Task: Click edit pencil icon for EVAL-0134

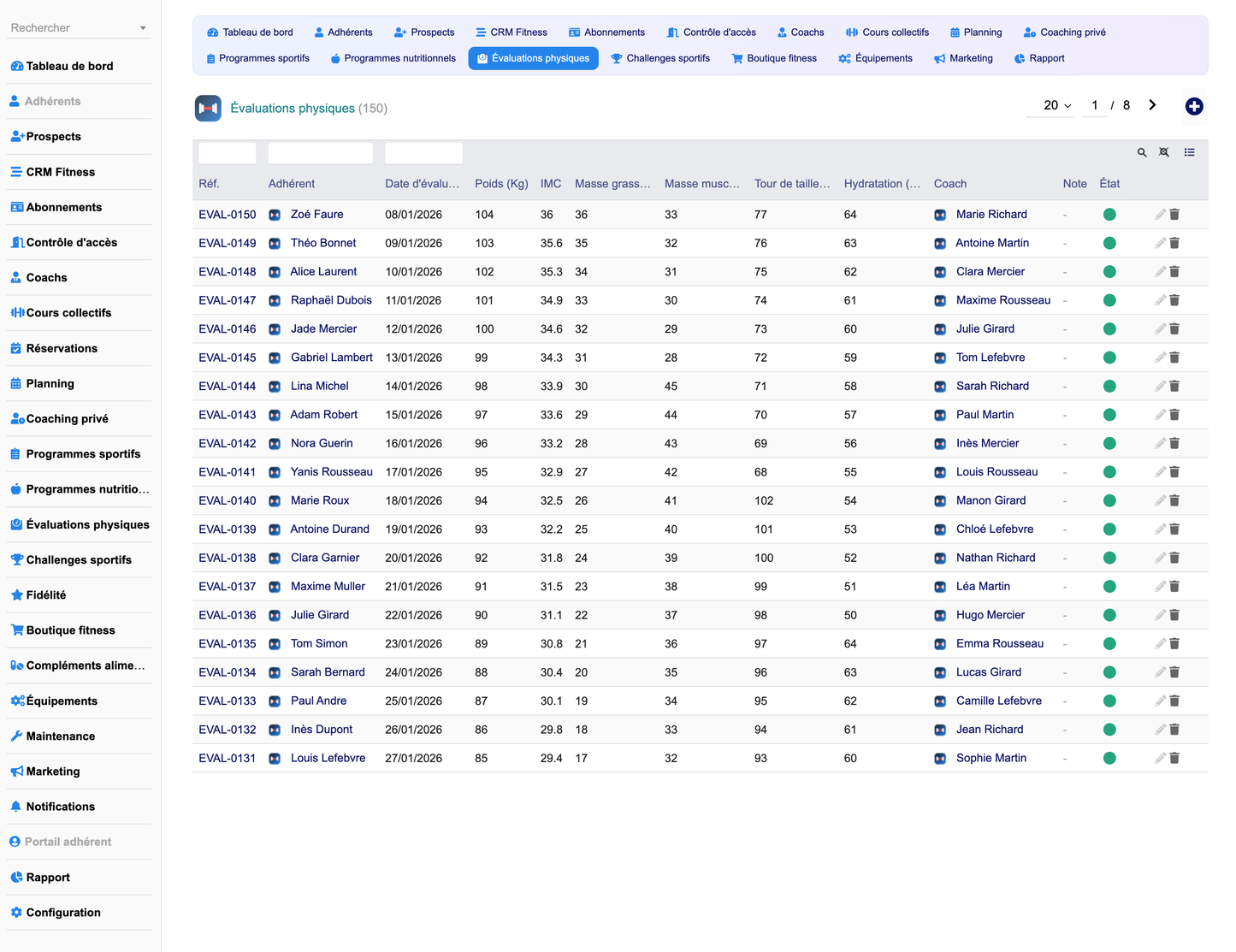Action: pyautogui.click(x=1160, y=672)
